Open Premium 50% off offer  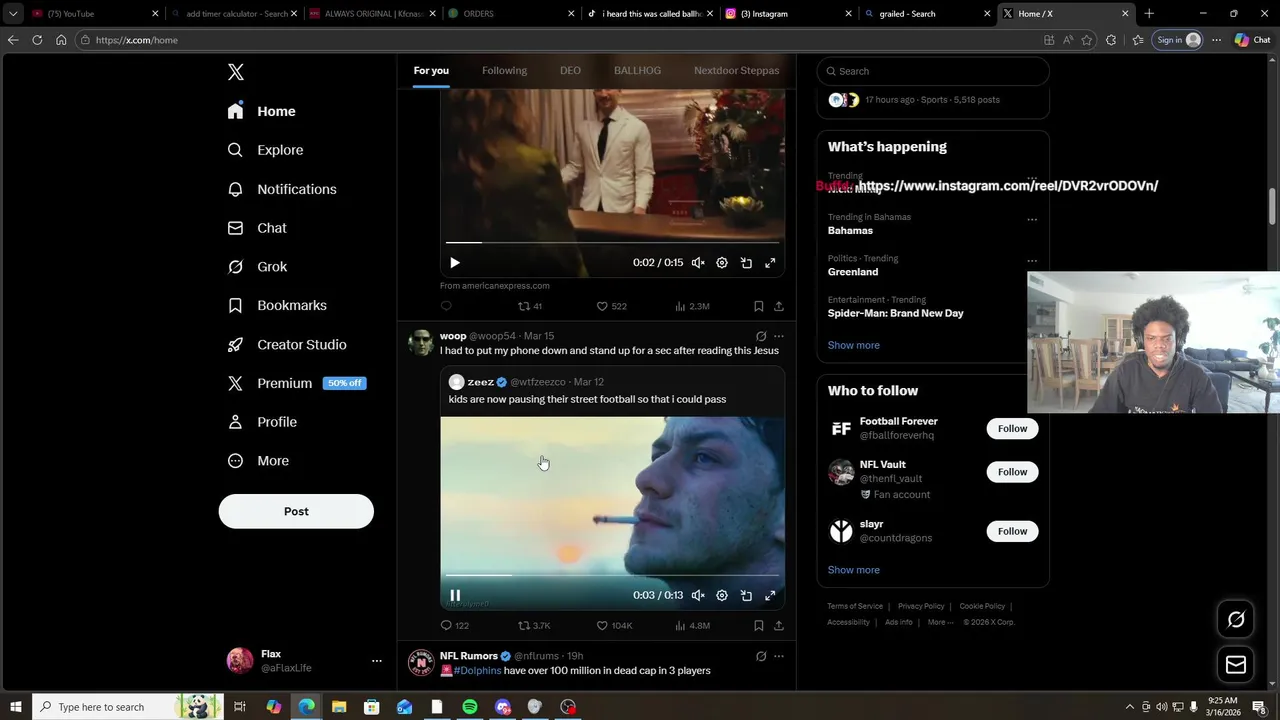(297, 383)
